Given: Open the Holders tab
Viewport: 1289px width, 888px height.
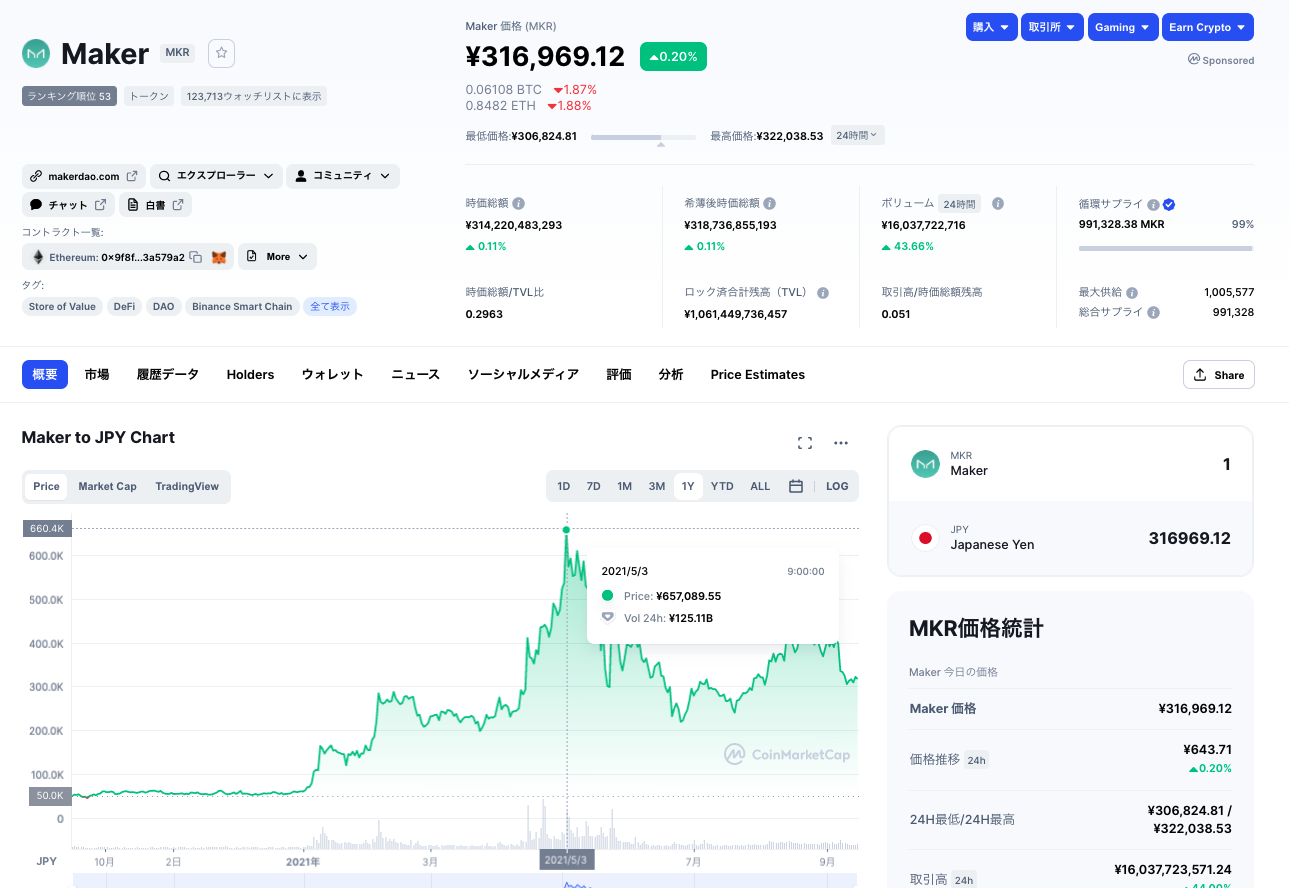Looking at the screenshot, I should pyautogui.click(x=250, y=374).
